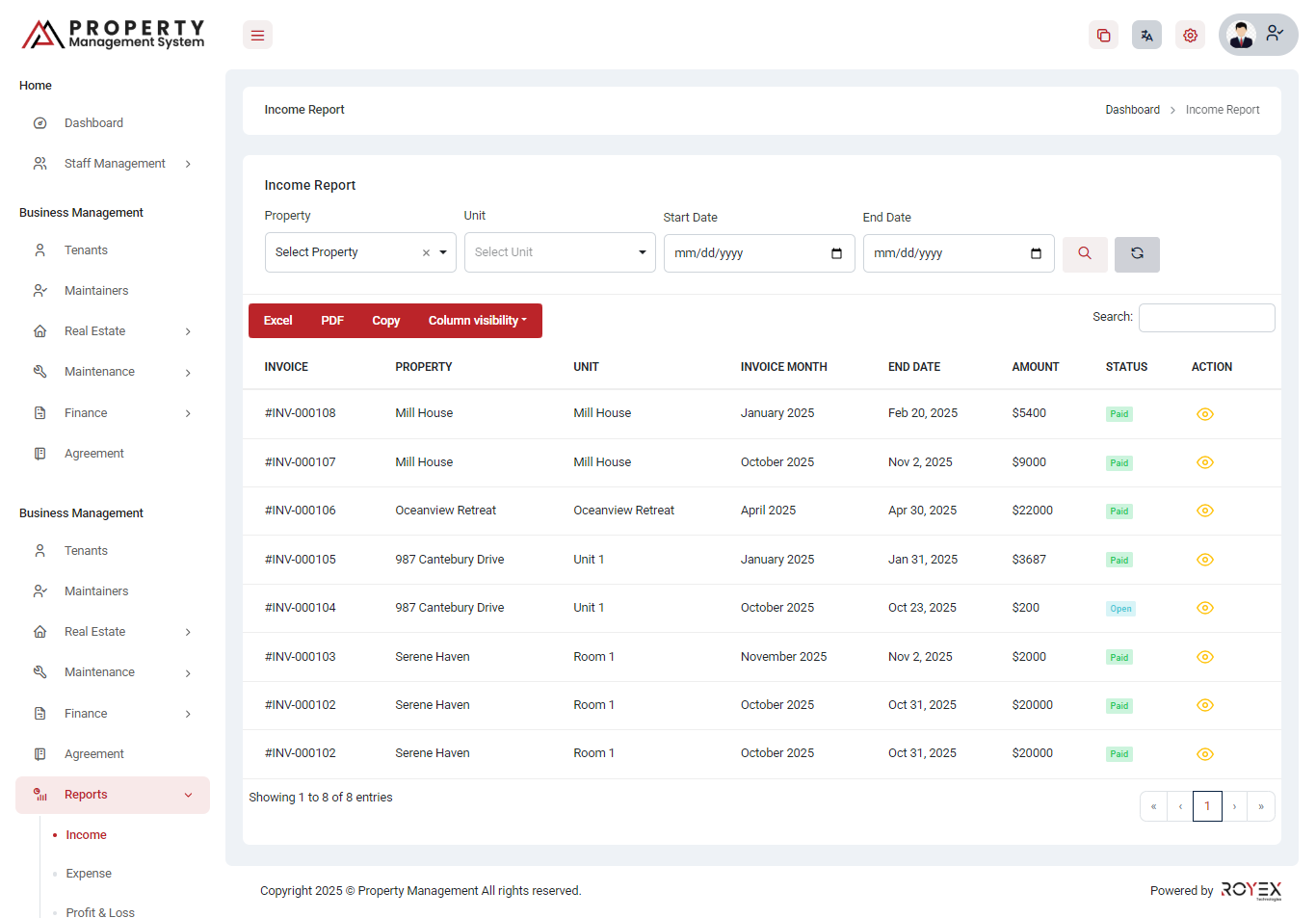Click the table Search input field
Image resolution: width=1316 pixels, height=918 pixels.
click(x=1206, y=318)
